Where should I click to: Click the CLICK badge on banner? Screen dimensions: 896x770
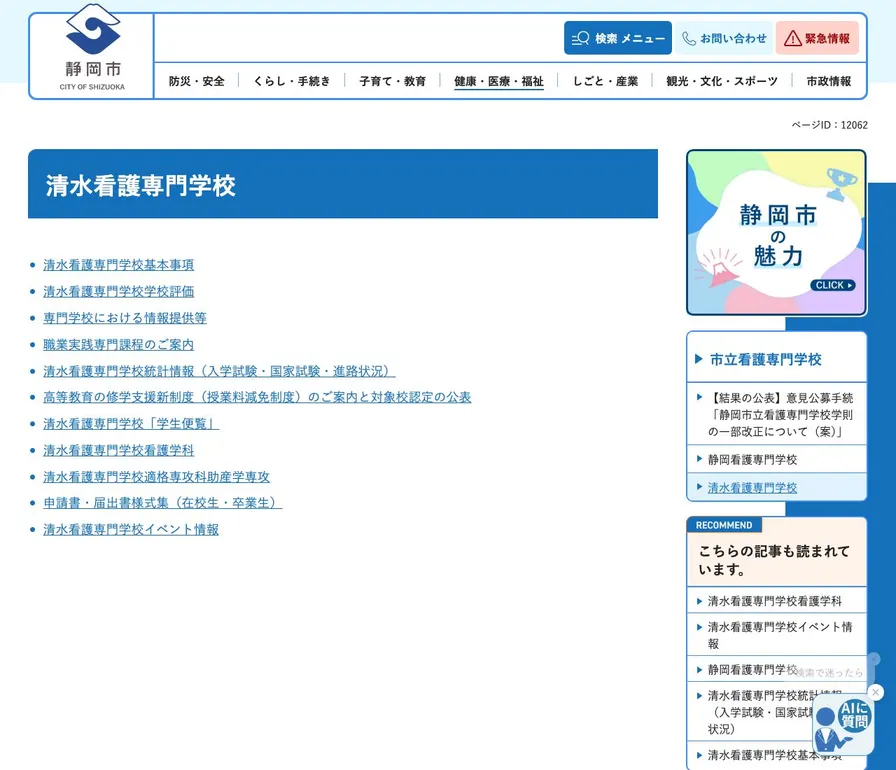tap(833, 285)
